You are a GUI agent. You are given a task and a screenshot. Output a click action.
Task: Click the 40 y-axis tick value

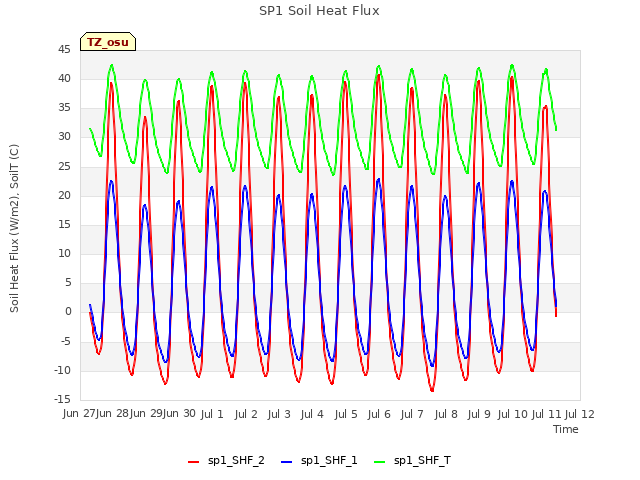coord(64,78)
